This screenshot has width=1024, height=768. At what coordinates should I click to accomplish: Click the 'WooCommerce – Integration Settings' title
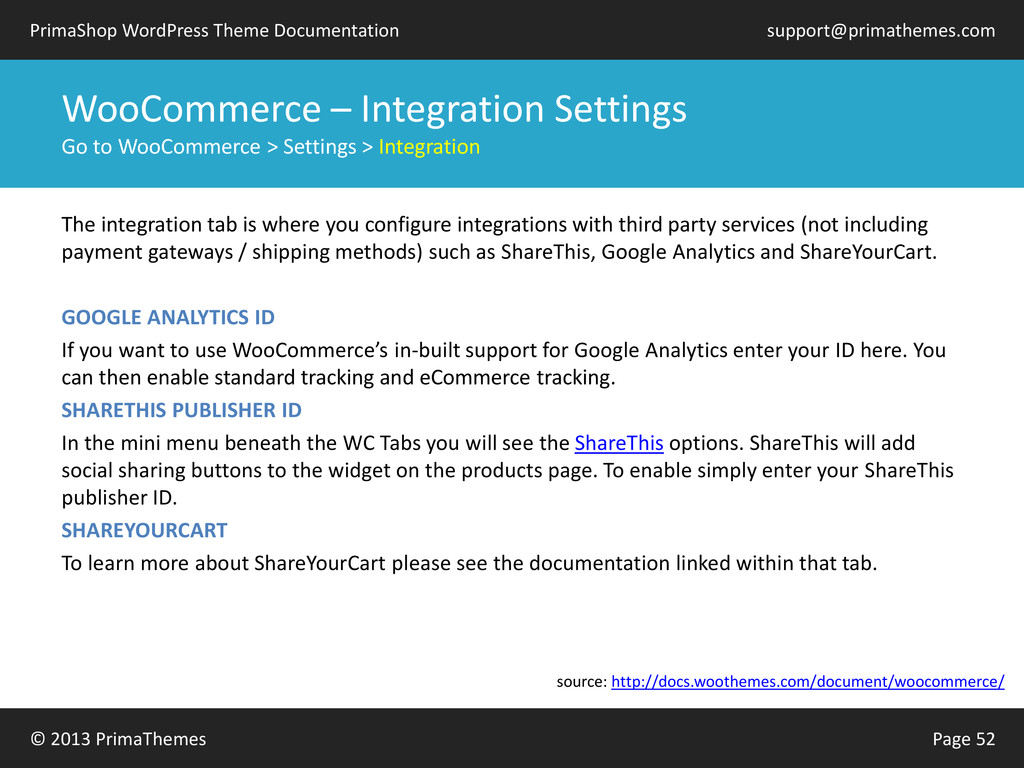374,108
